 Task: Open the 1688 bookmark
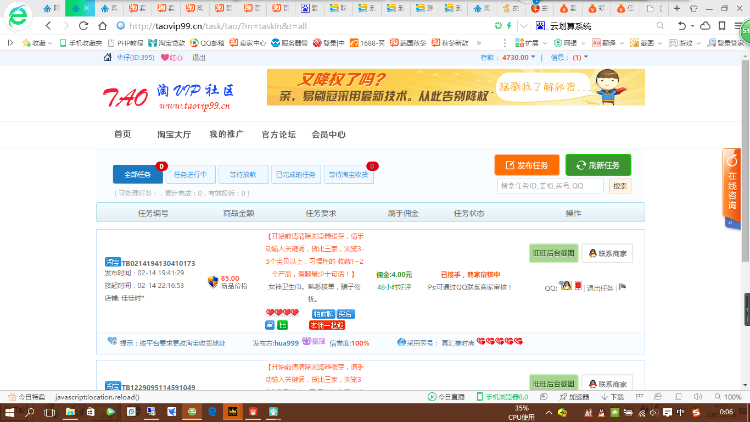(367, 43)
